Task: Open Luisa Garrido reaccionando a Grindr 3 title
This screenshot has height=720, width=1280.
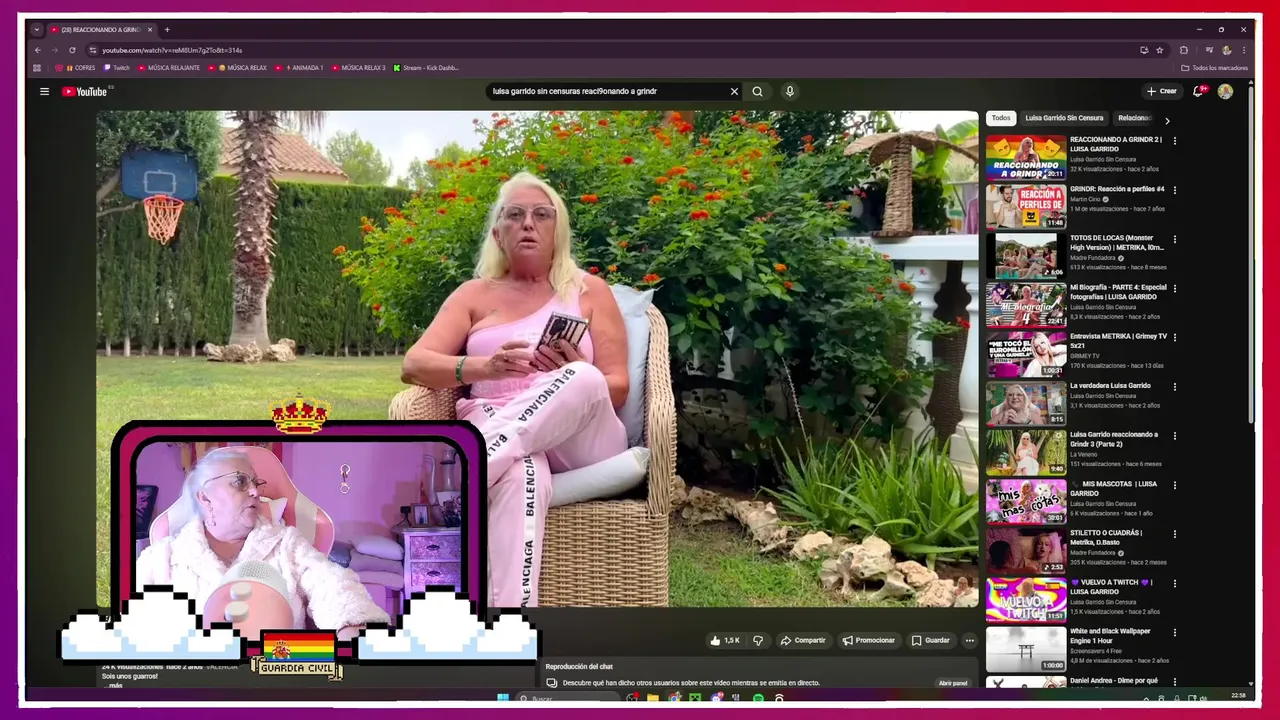Action: [1114, 439]
